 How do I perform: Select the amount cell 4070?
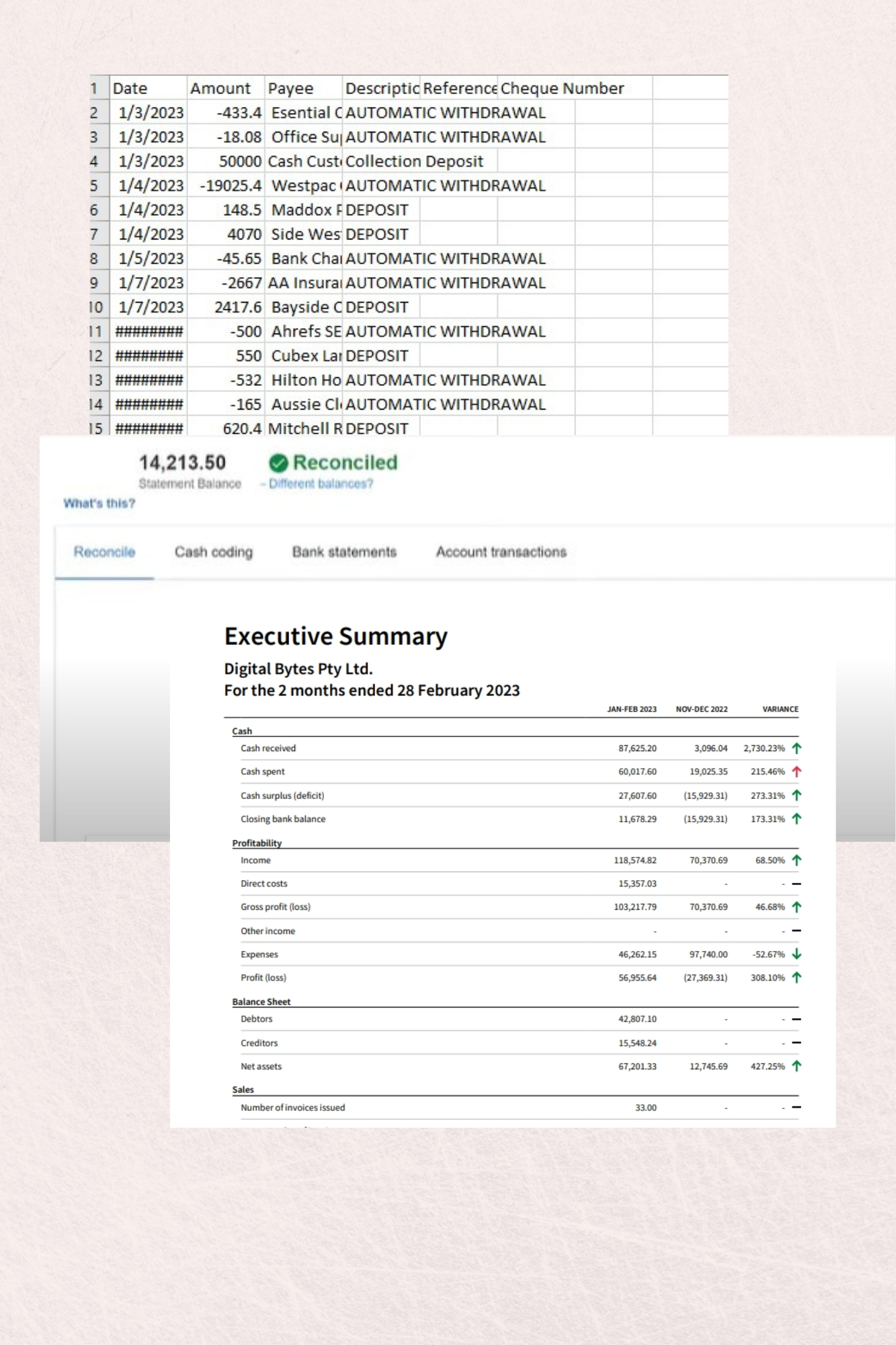[226, 234]
